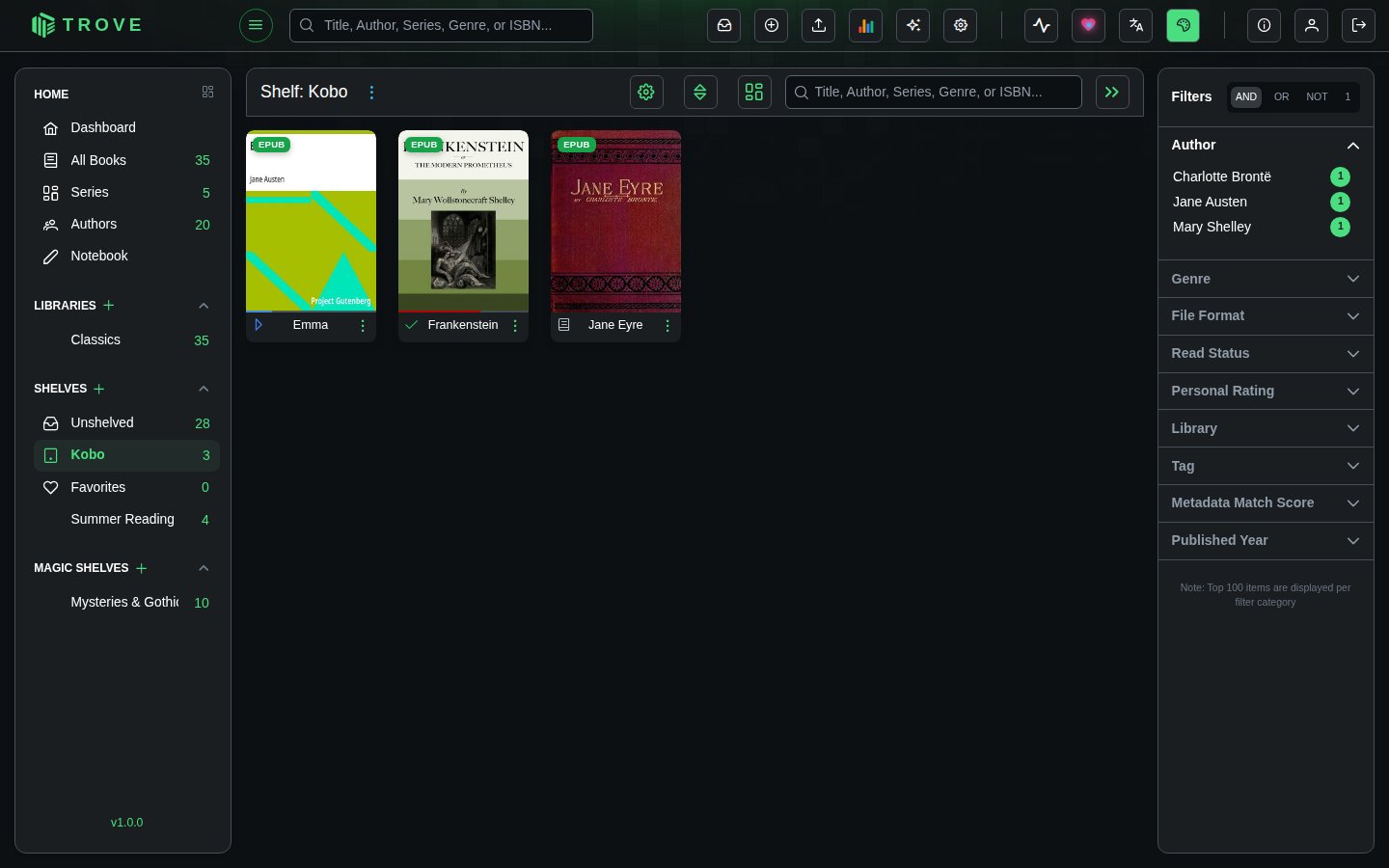Screen dimensions: 1389x868
Task: Click the heart donate icon in header
Action: [1088, 26]
